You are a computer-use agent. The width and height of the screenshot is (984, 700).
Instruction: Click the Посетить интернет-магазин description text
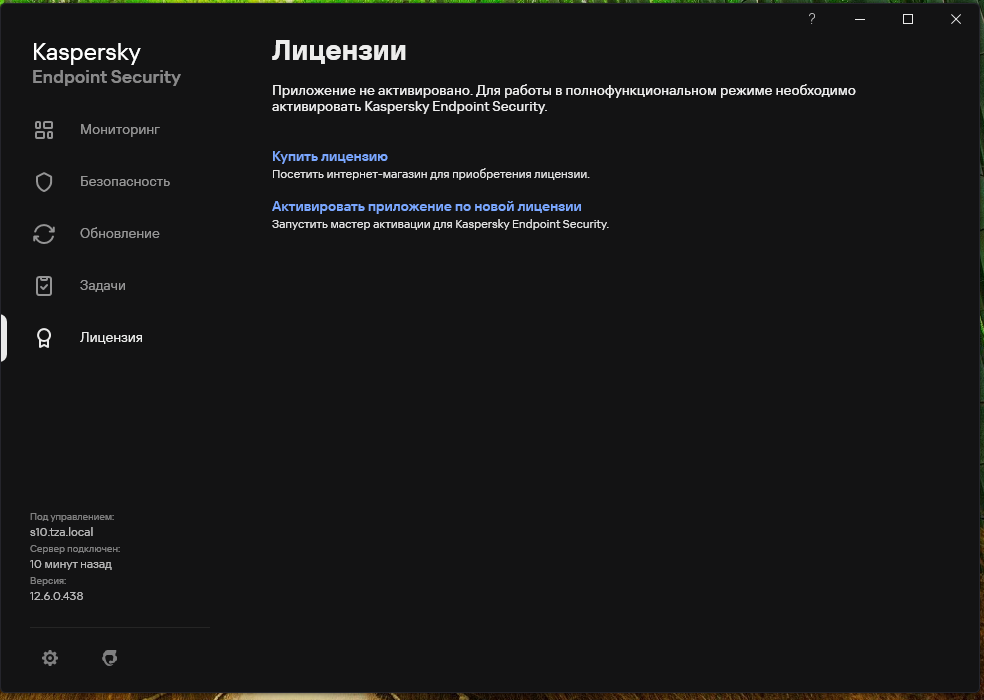431,174
